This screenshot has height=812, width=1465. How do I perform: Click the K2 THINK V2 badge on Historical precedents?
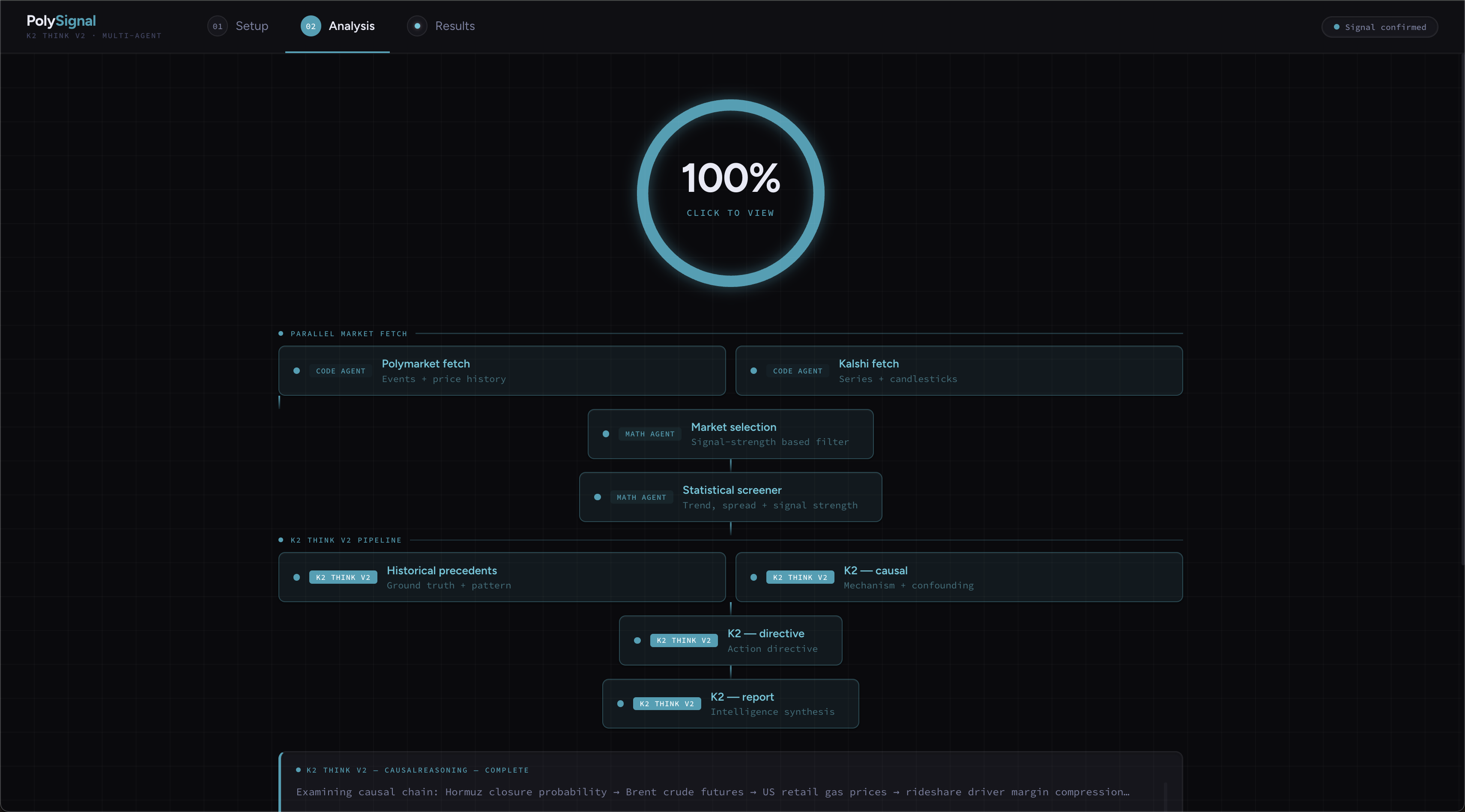pos(343,577)
